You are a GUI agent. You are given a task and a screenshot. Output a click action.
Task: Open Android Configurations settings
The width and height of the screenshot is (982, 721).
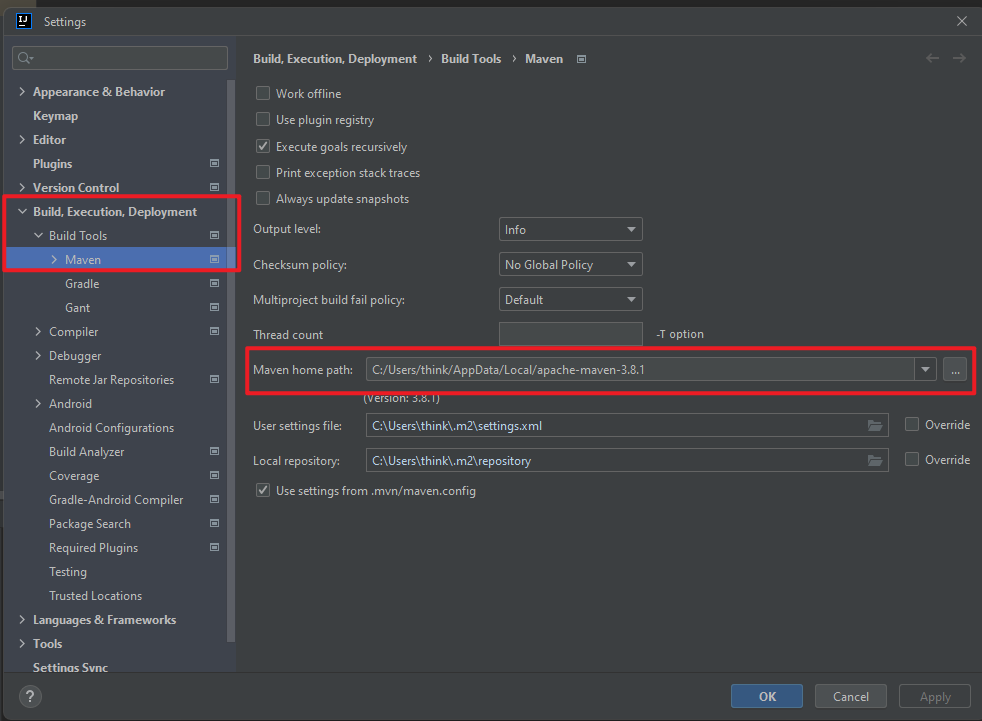tap(111, 428)
